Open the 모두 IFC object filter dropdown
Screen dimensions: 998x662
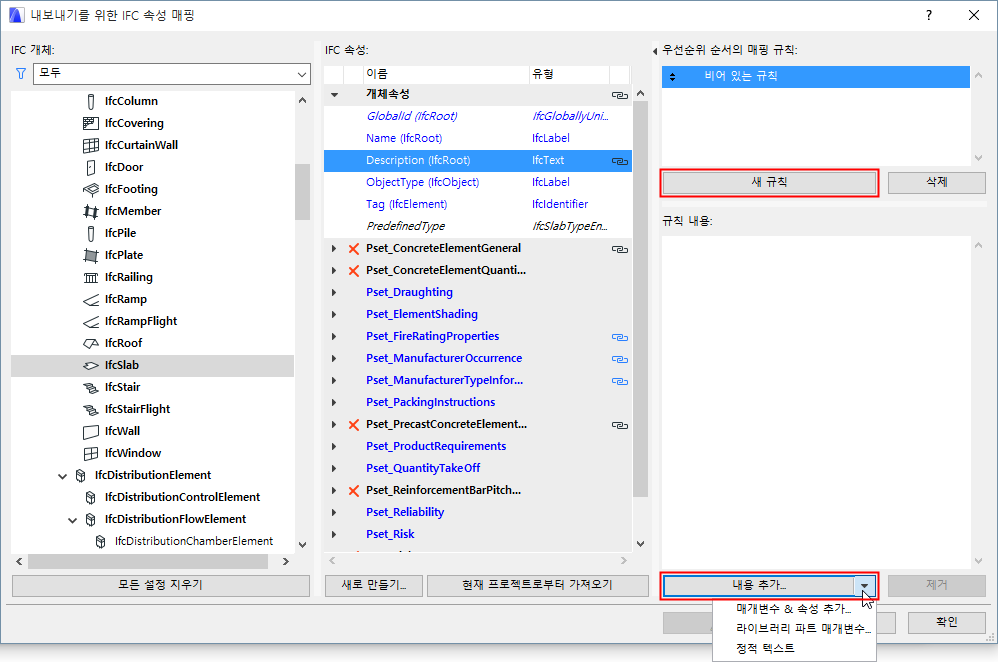(172, 74)
